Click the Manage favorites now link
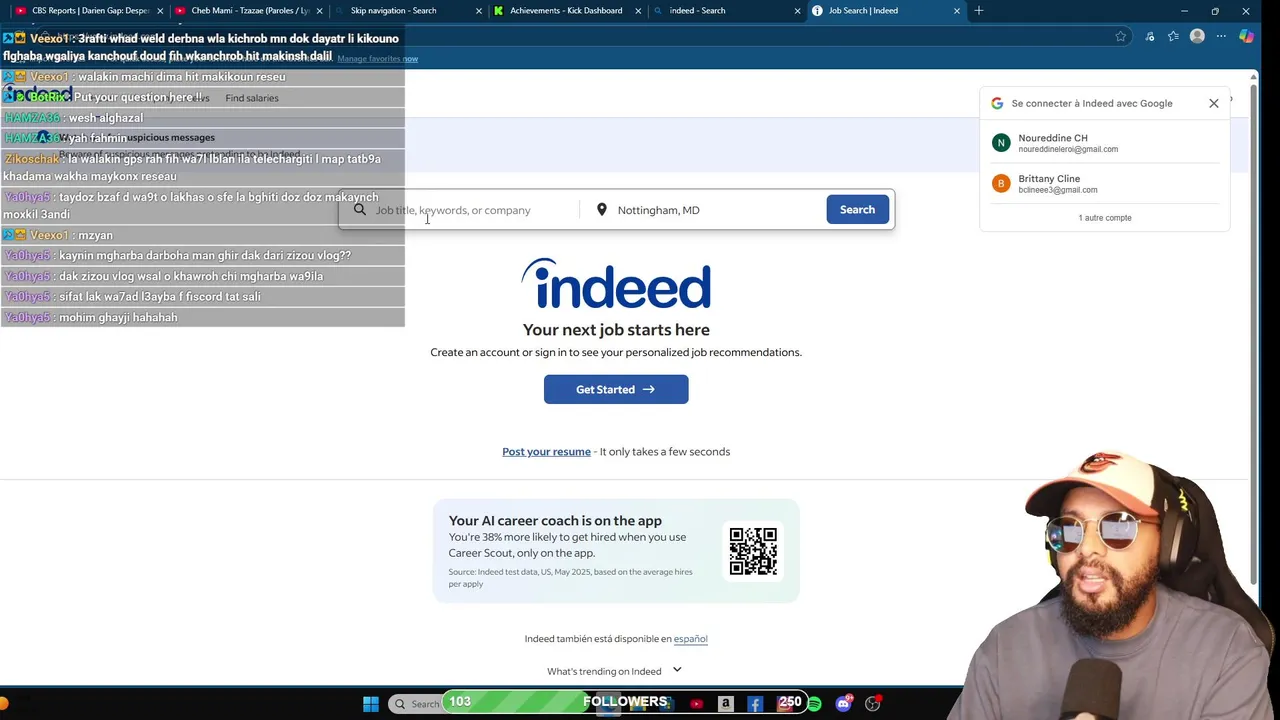The image size is (1280, 720). click(x=377, y=59)
